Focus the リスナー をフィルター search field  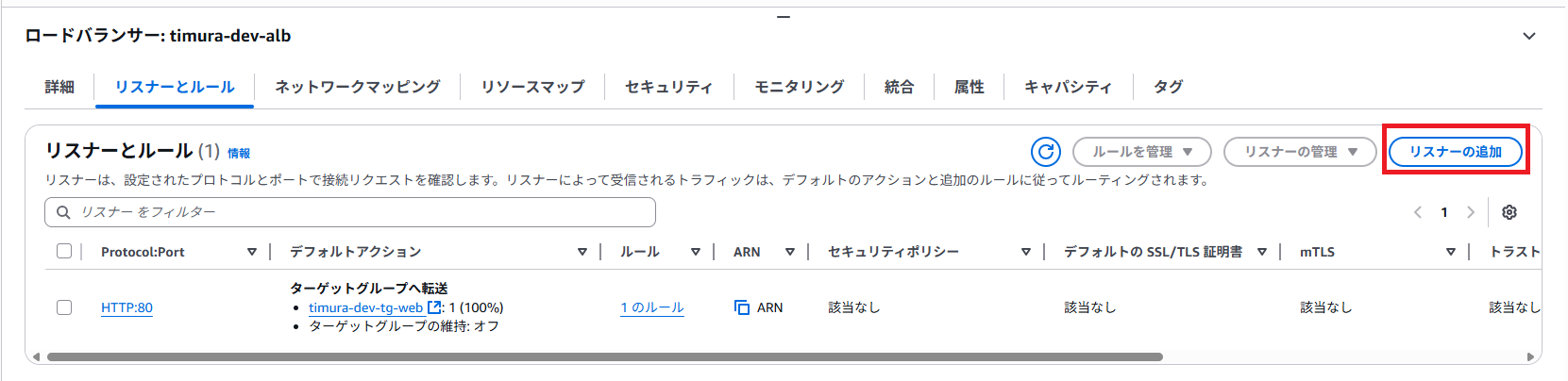pyautogui.click(x=350, y=212)
